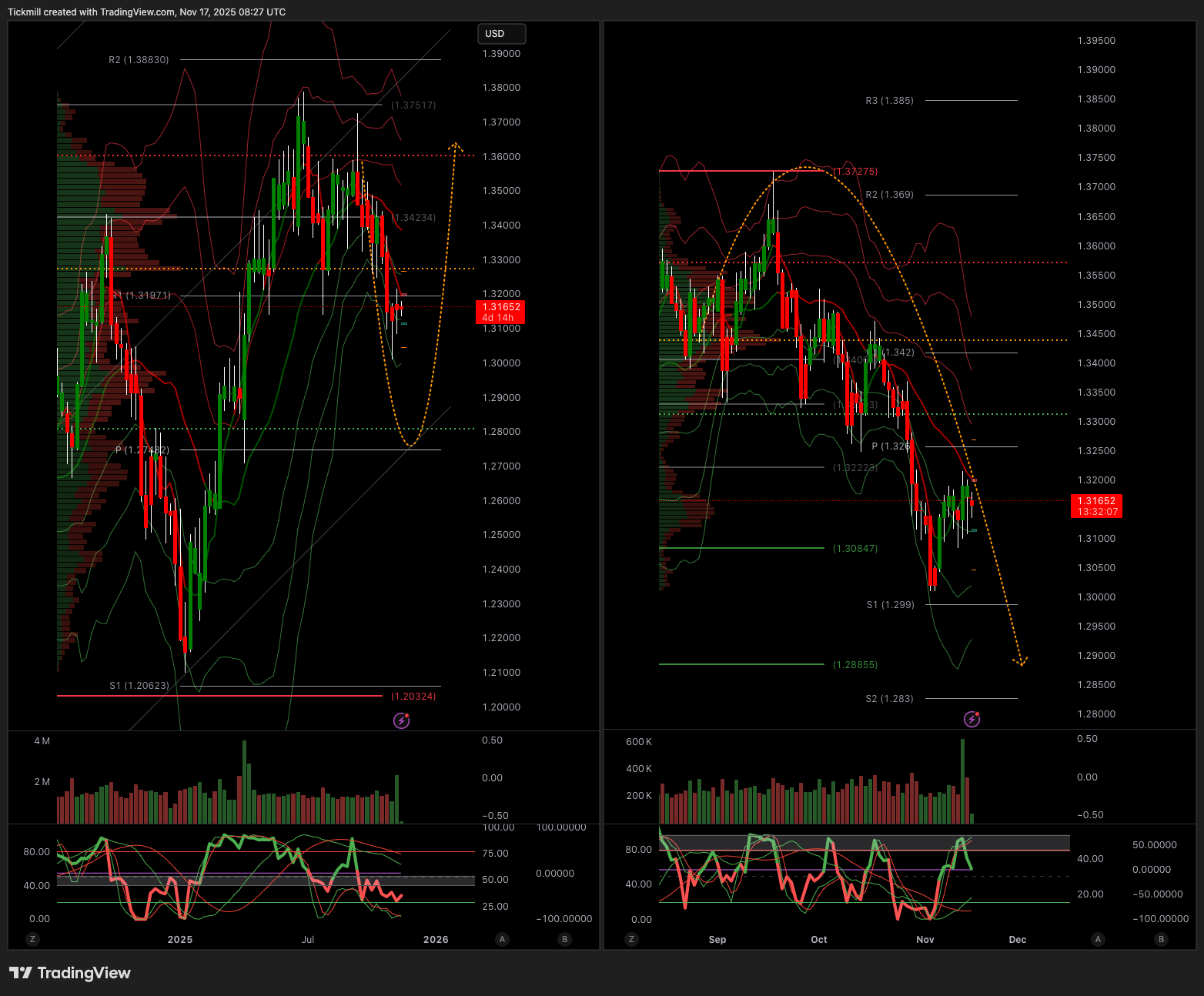
Task: Click the TradingView logo at bottom left
Action: [70, 973]
